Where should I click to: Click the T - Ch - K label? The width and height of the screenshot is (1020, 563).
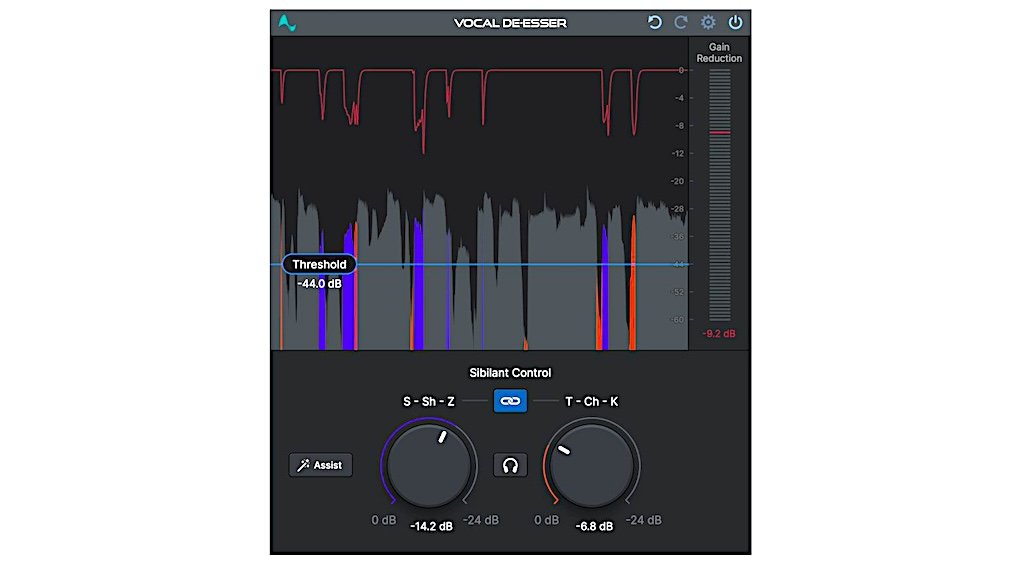tap(592, 401)
